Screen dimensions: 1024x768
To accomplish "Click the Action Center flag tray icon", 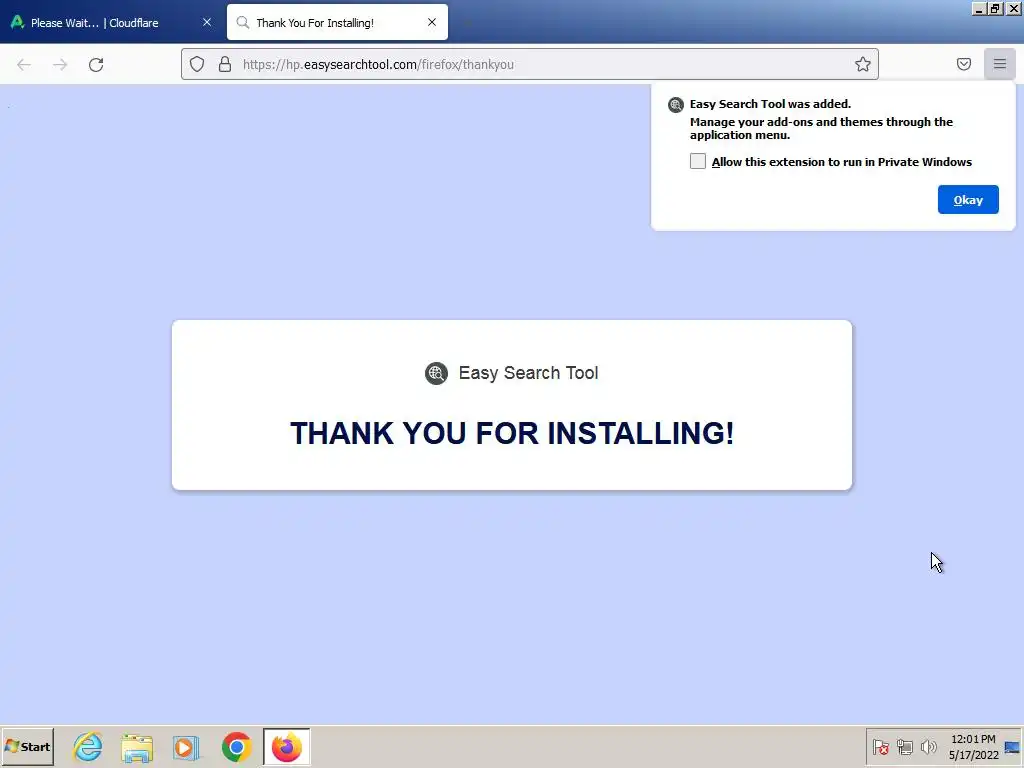I will coord(881,746).
